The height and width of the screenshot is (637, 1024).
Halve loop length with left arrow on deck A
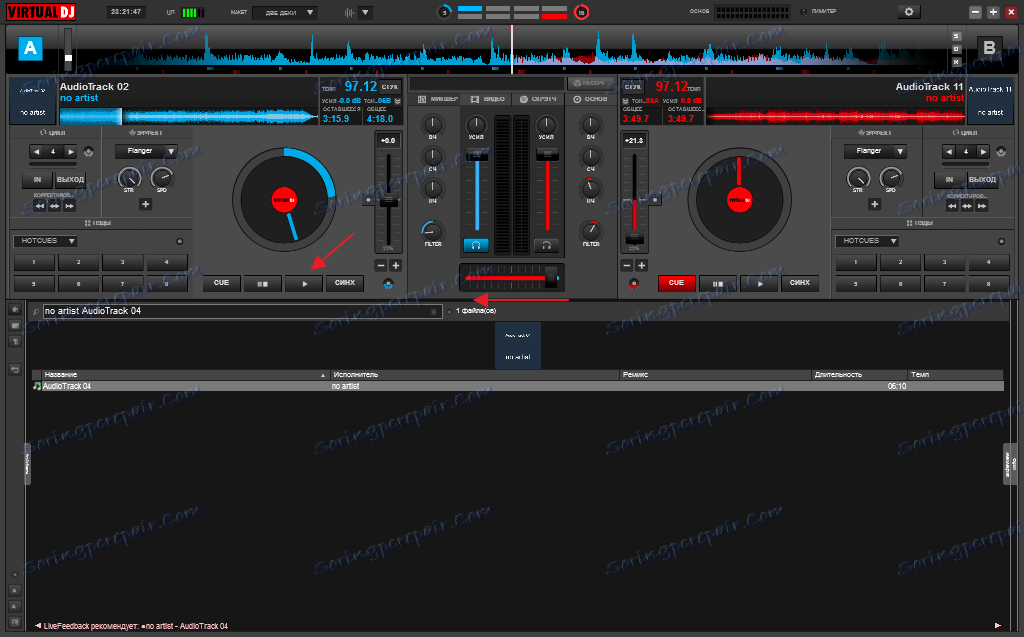pos(37,152)
